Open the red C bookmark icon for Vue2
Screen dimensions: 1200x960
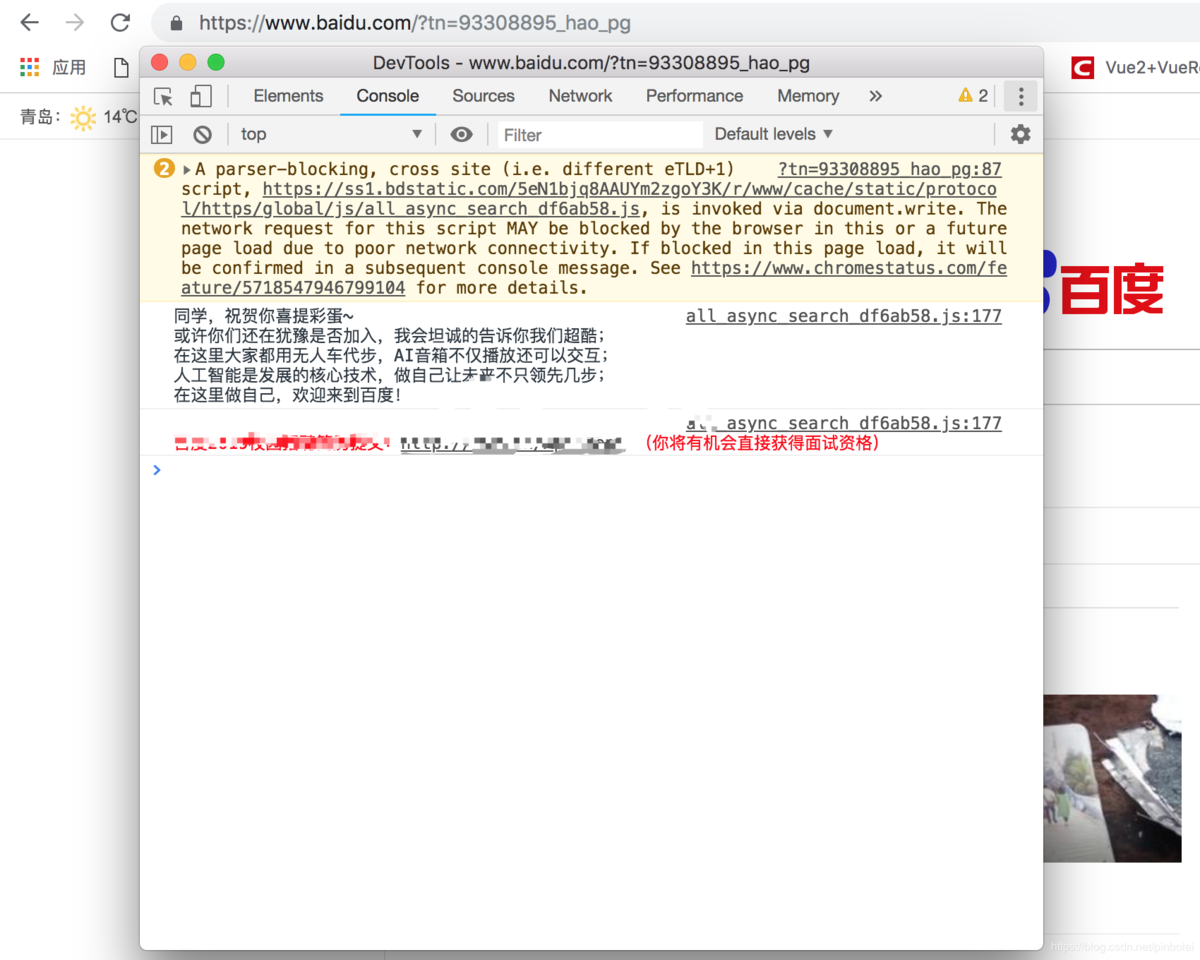(x=1082, y=67)
